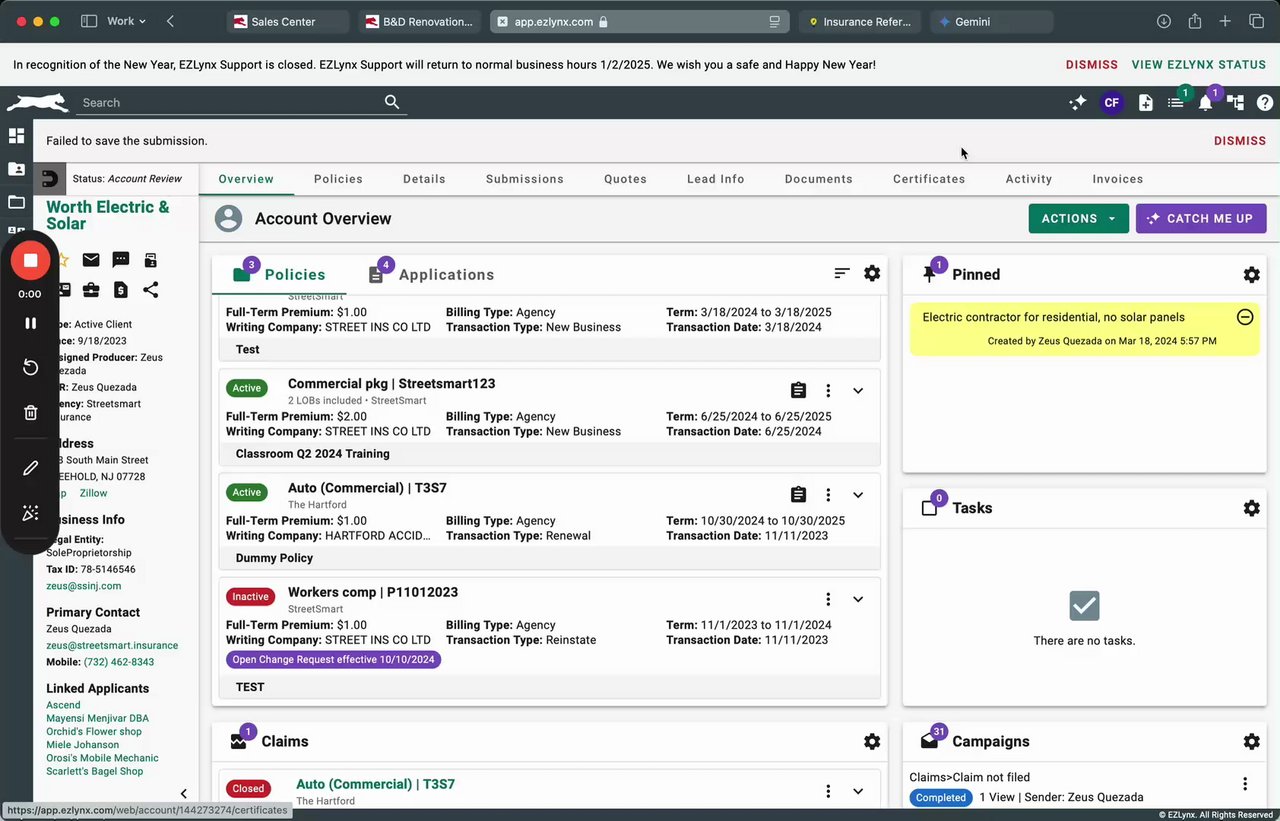Click the Search input field
Viewport: 1280px width, 821px height.
[230, 102]
